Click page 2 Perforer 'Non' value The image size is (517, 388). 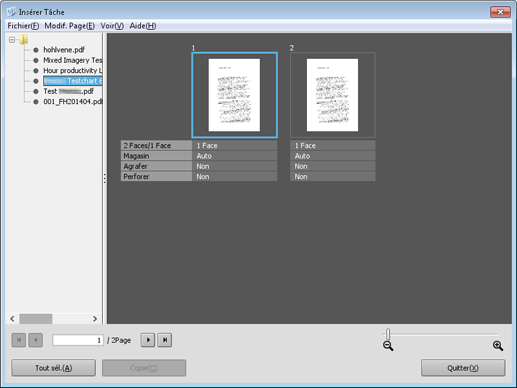pyautogui.click(x=333, y=176)
